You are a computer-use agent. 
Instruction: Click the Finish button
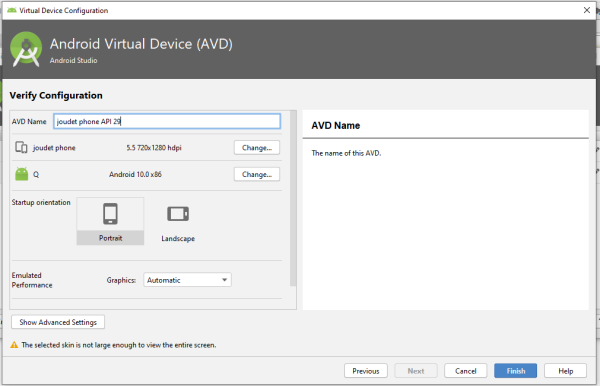pyautogui.click(x=515, y=370)
